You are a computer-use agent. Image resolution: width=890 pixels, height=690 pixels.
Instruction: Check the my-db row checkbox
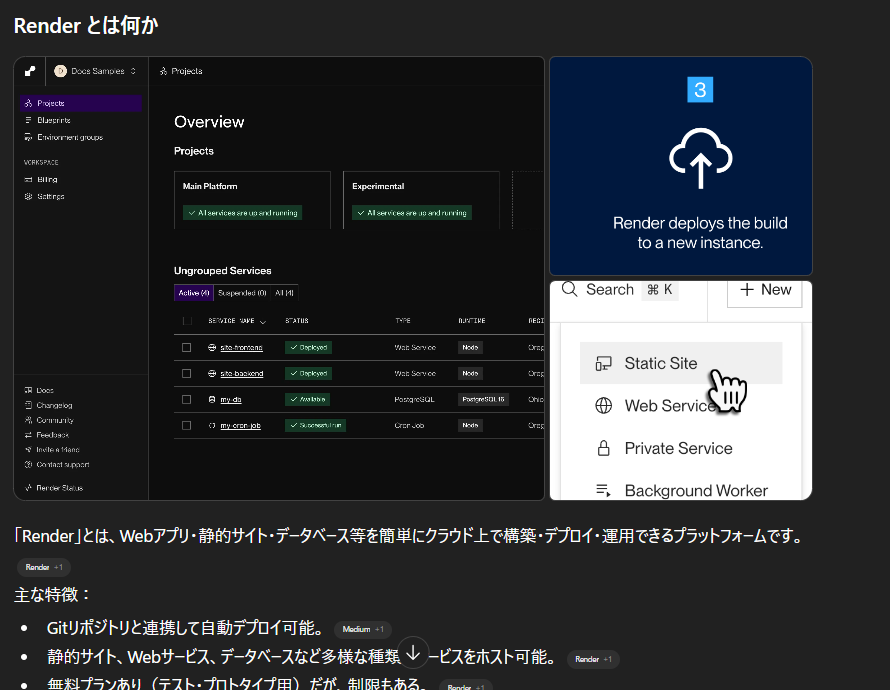[x=186, y=399]
